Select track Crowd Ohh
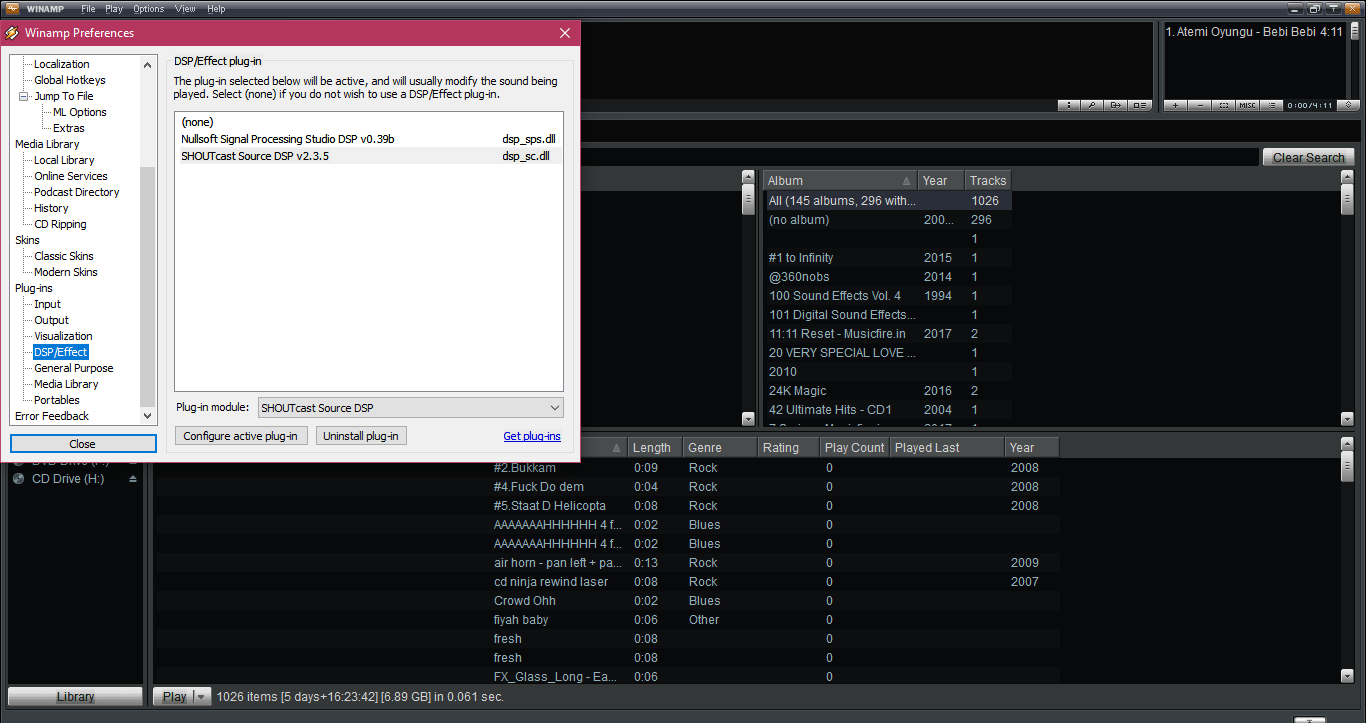Screen dimensions: 1366x723 (x=607, y=601)
